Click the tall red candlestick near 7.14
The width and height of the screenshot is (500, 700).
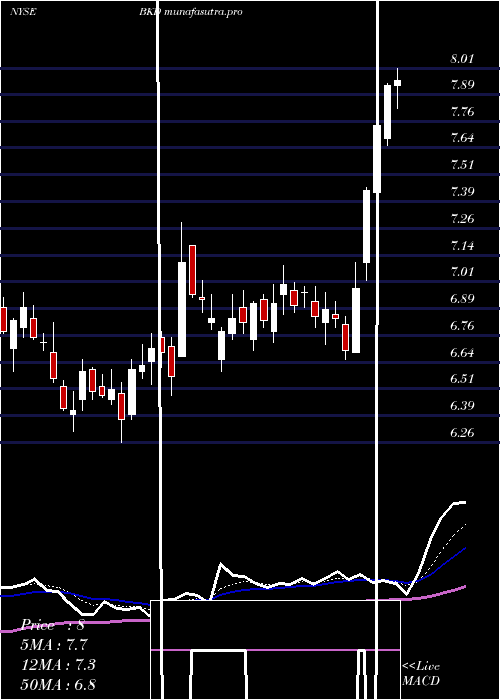coord(192,271)
